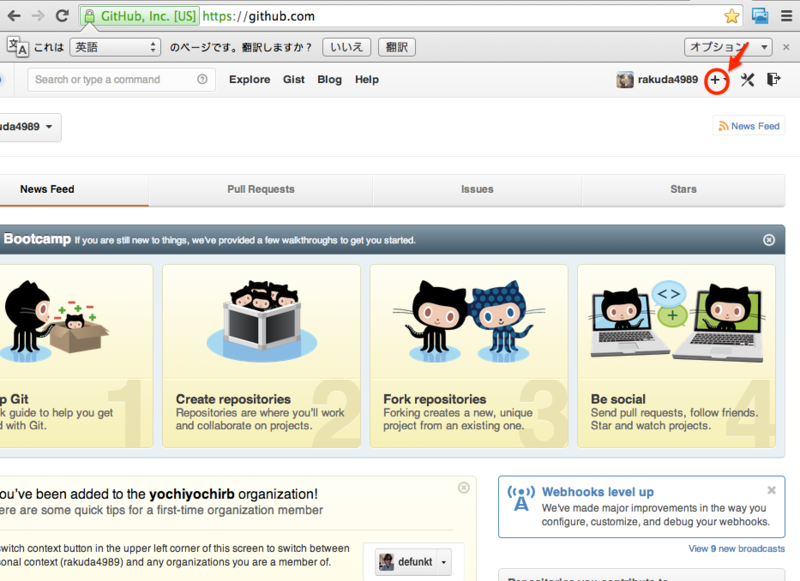Viewport: 800px width, 581px height.
Task: Open the language dropdown showing 英語
Action: tap(115, 47)
